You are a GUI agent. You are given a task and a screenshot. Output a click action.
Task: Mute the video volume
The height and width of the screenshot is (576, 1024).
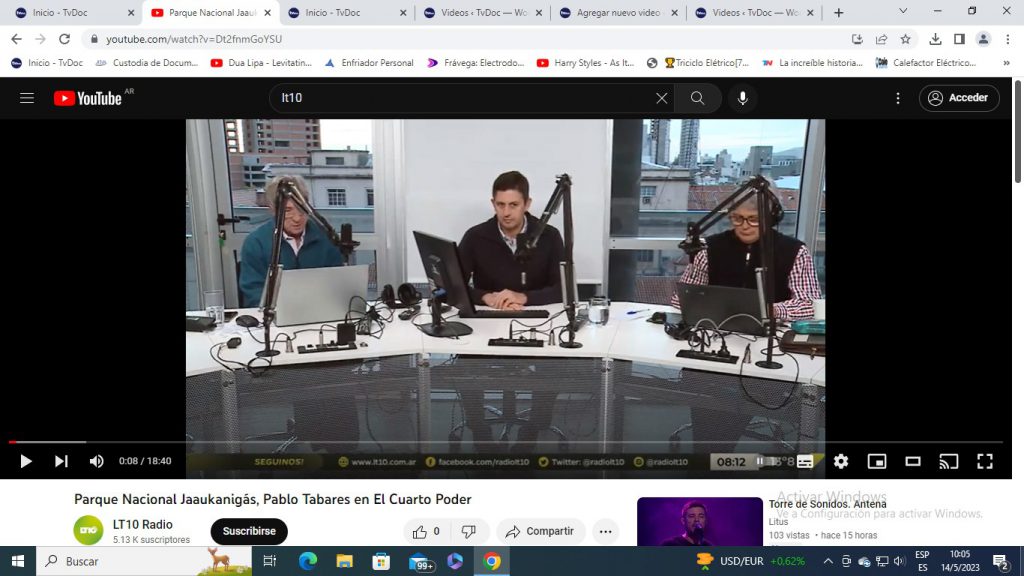coord(97,461)
